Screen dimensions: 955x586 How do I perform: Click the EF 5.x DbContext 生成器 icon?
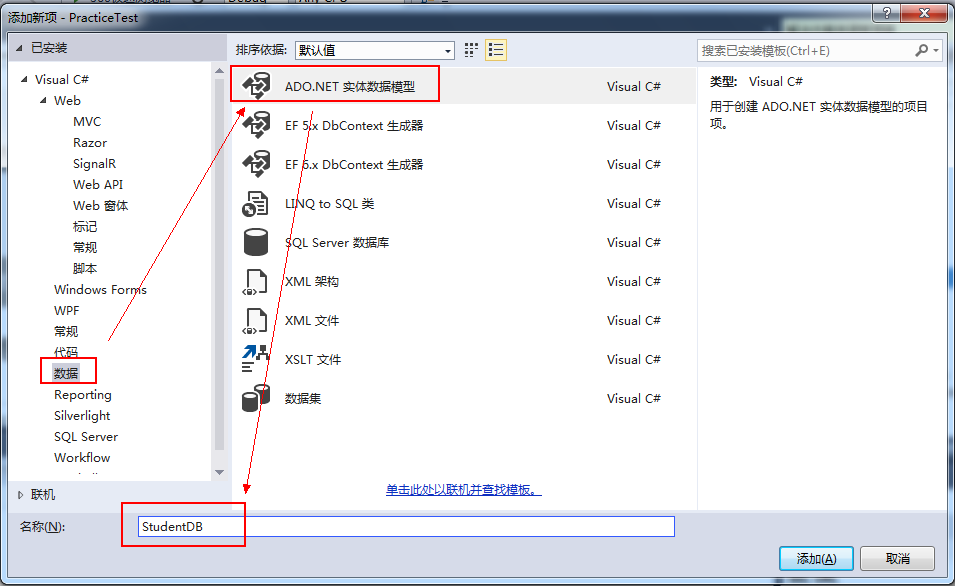click(256, 125)
